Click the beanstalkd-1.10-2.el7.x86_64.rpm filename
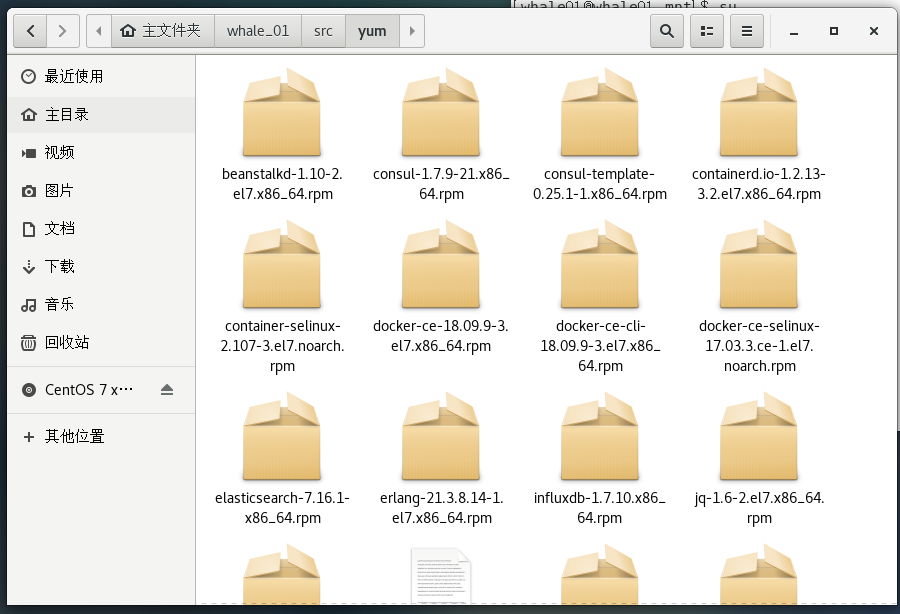Viewport: 900px width, 614px height. pyautogui.click(x=282, y=184)
